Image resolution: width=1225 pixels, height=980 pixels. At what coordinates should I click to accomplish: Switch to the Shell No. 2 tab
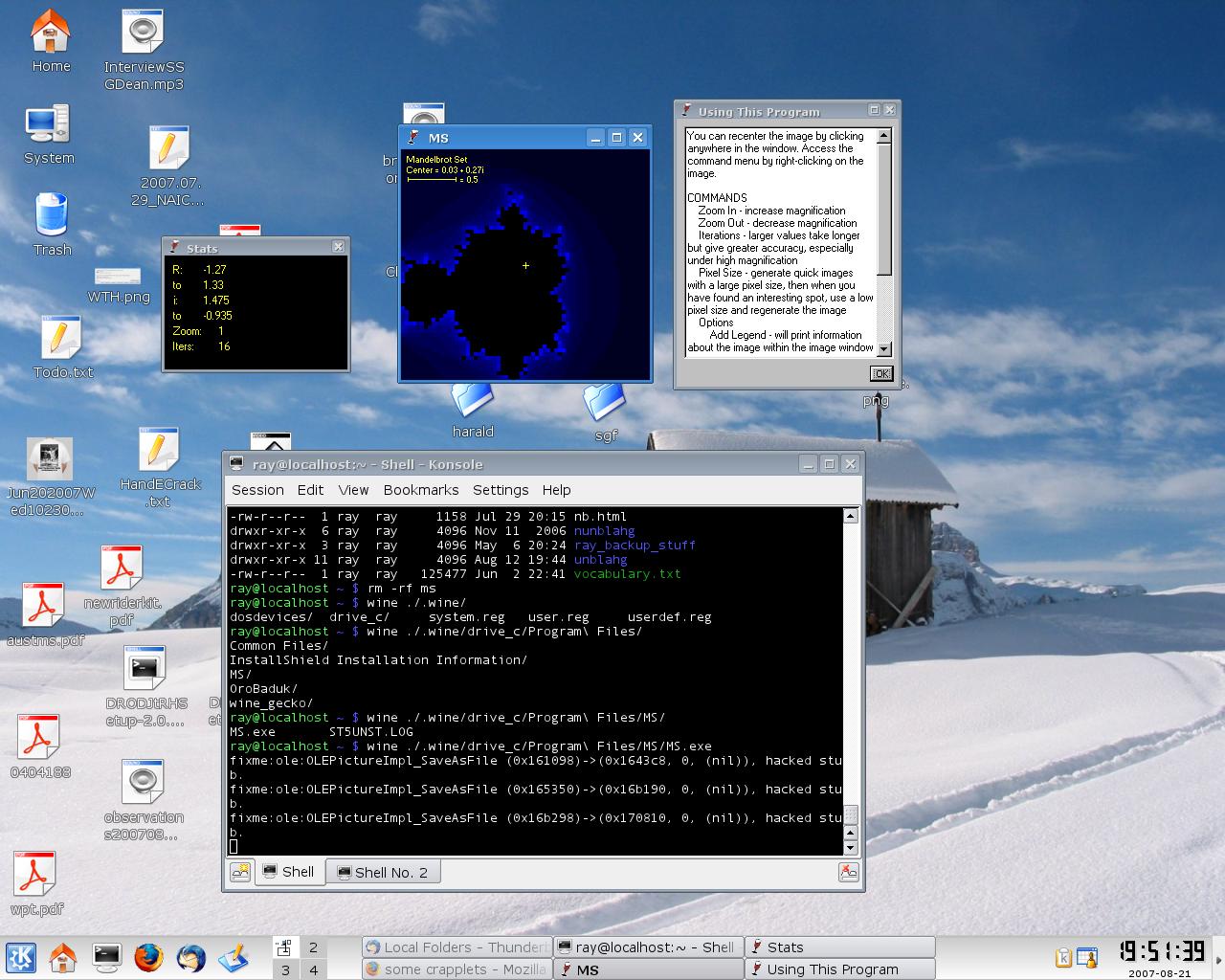(x=381, y=872)
